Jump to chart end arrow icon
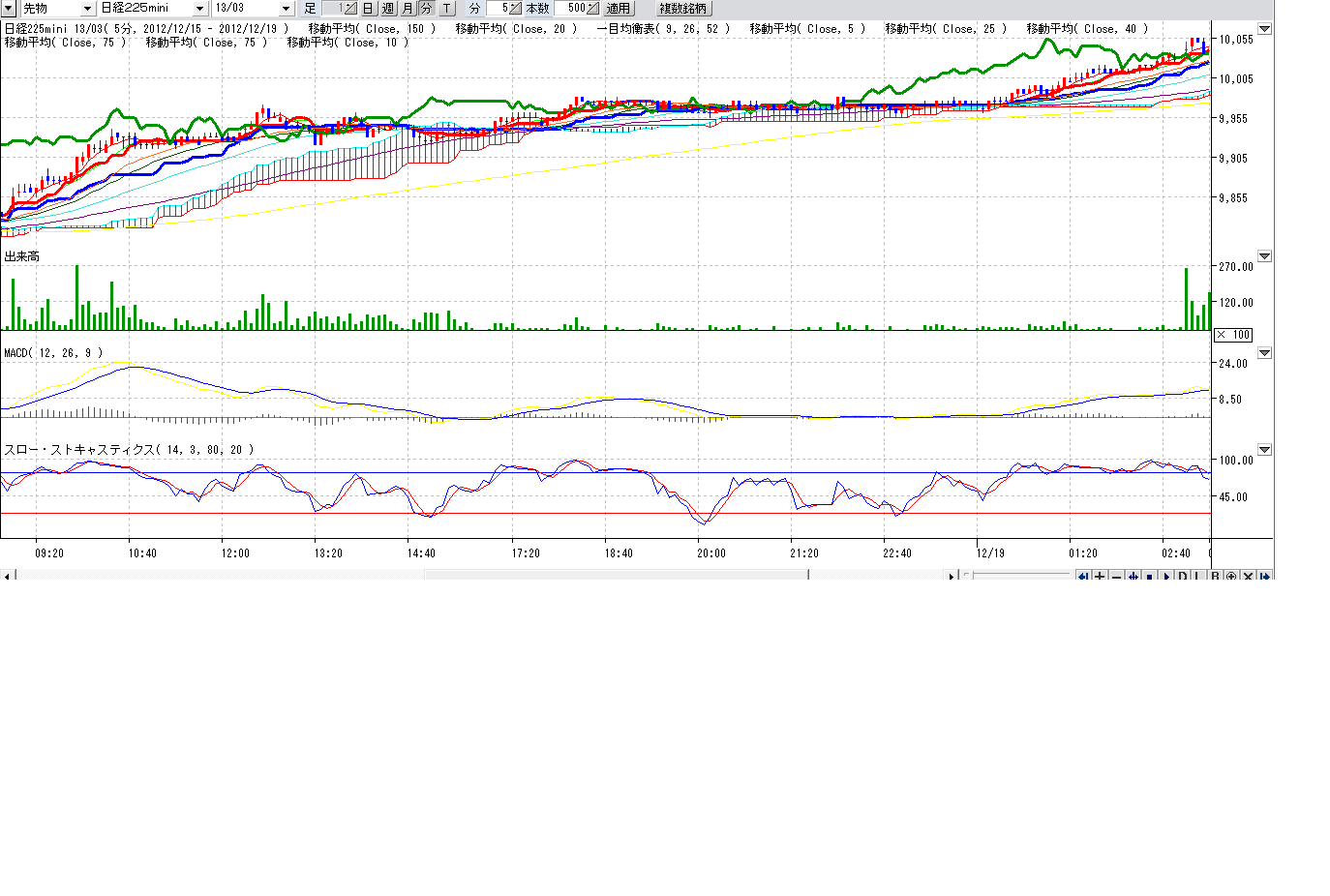The image size is (1330, 896). tap(1264, 577)
